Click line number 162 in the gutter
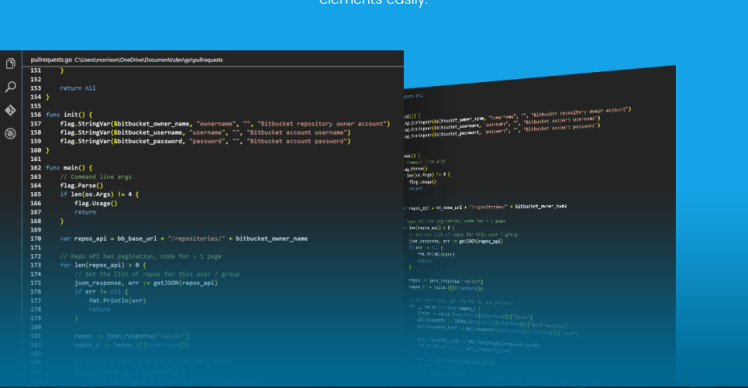This screenshot has height=388, width=748. tap(36, 168)
